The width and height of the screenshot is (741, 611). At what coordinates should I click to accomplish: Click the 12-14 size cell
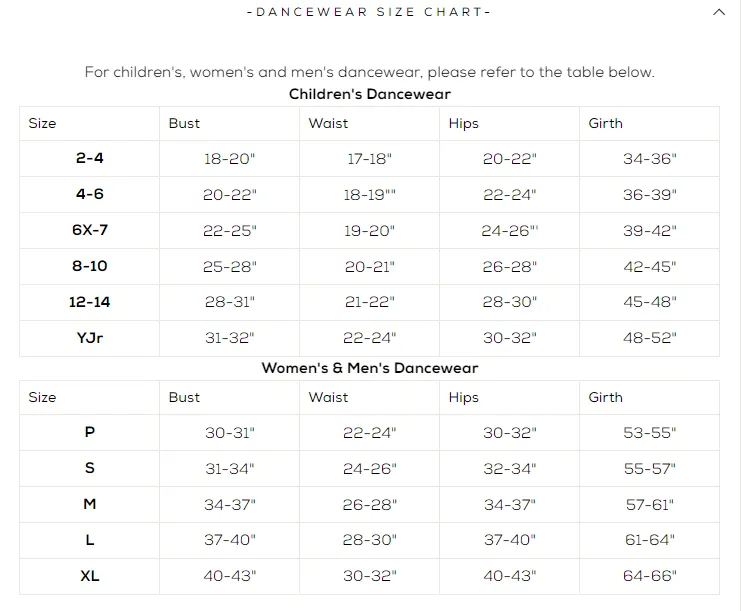coord(89,301)
